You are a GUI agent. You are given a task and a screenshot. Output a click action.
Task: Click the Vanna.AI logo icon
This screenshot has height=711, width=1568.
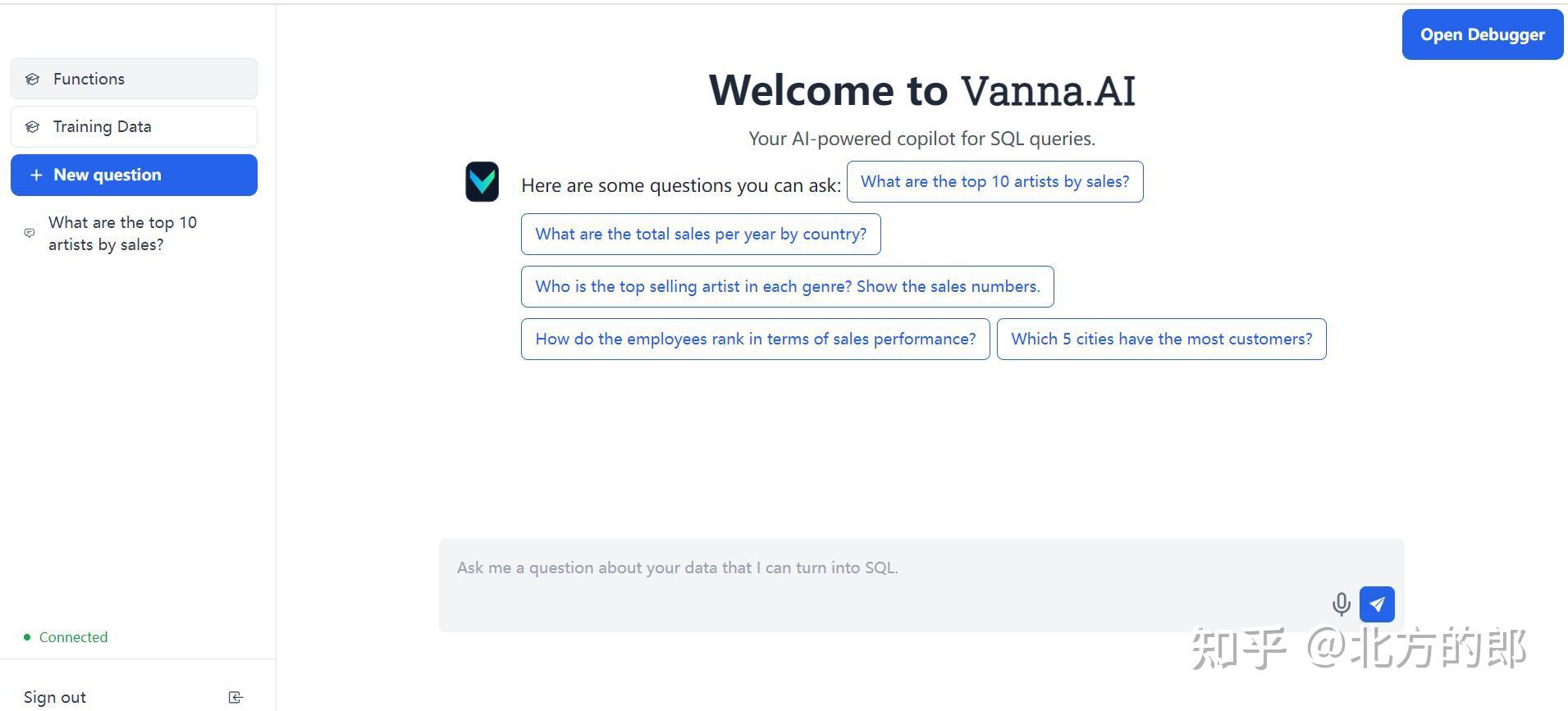coord(482,181)
